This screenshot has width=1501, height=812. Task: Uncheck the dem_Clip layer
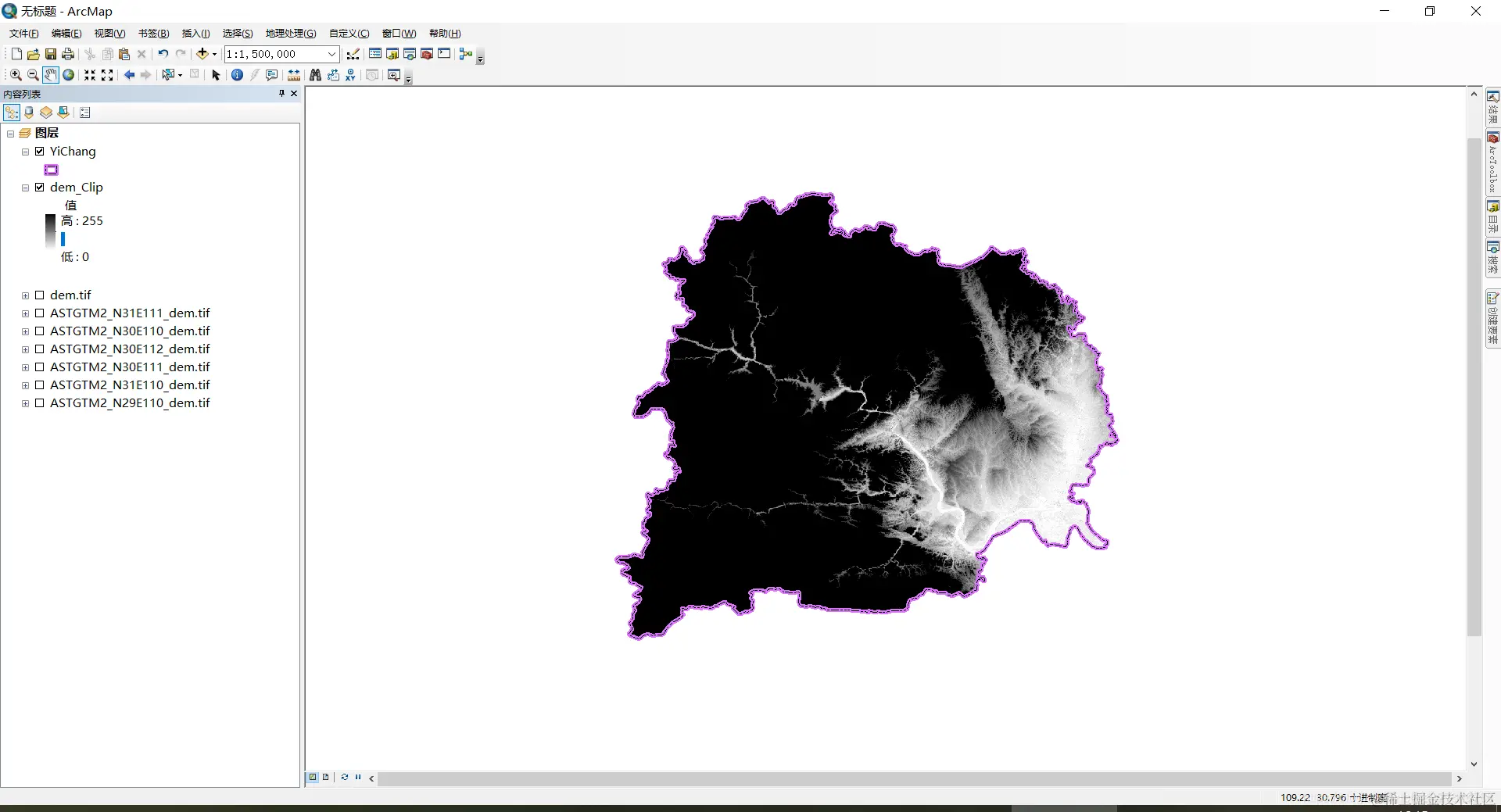pyautogui.click(x=40, y=188)
